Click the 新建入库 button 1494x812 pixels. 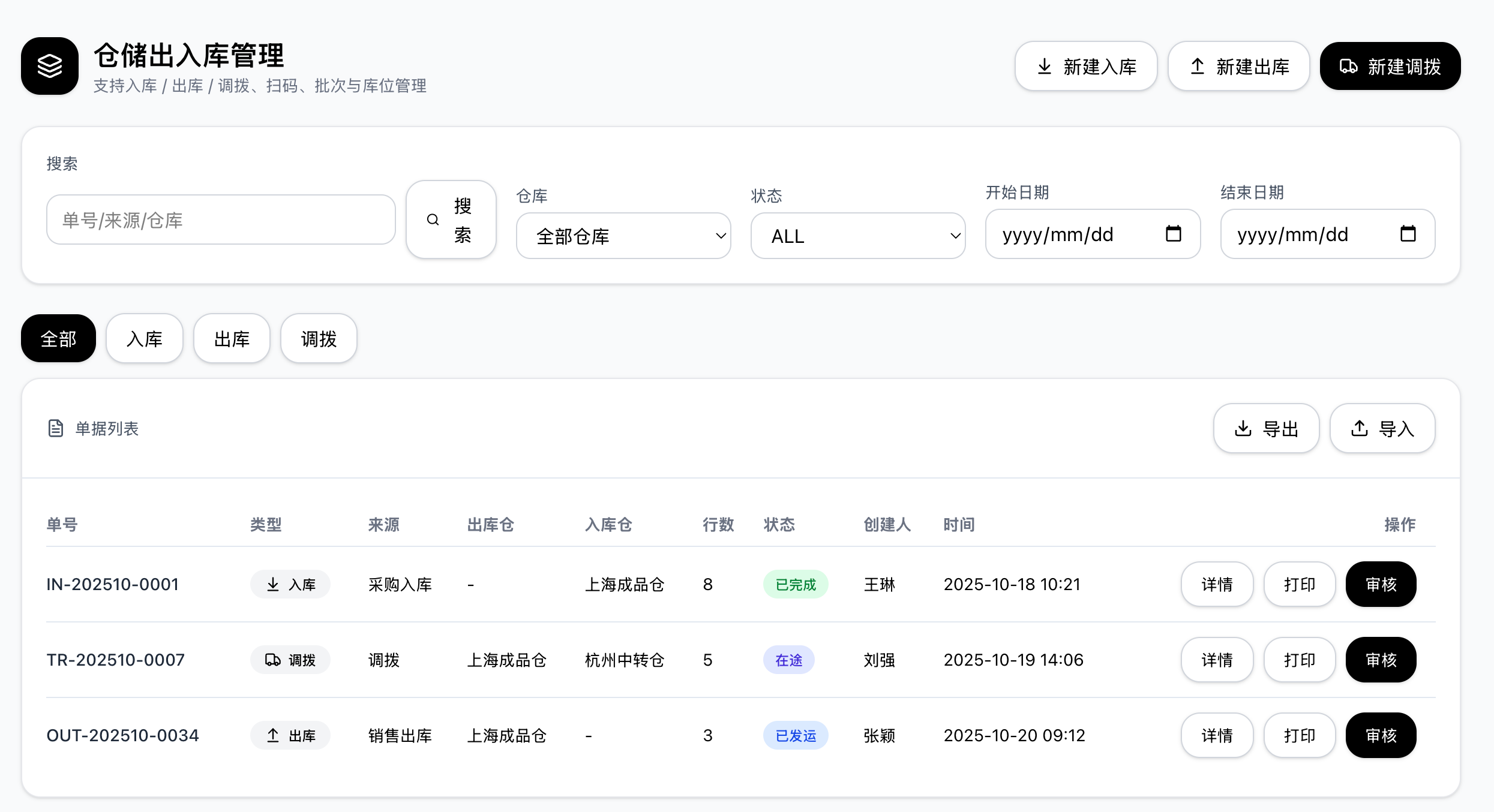click(1086, 67)
